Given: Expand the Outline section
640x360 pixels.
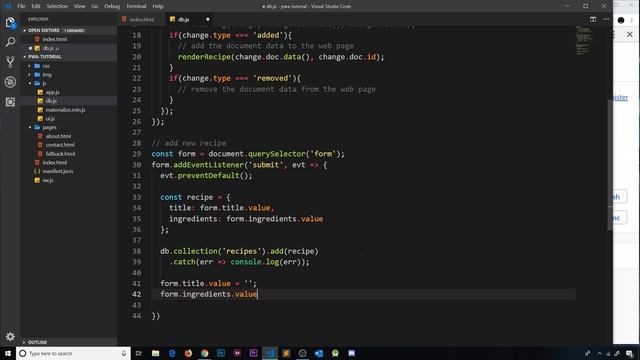Looking at the screenshot, I should click(x=38, y=342).
